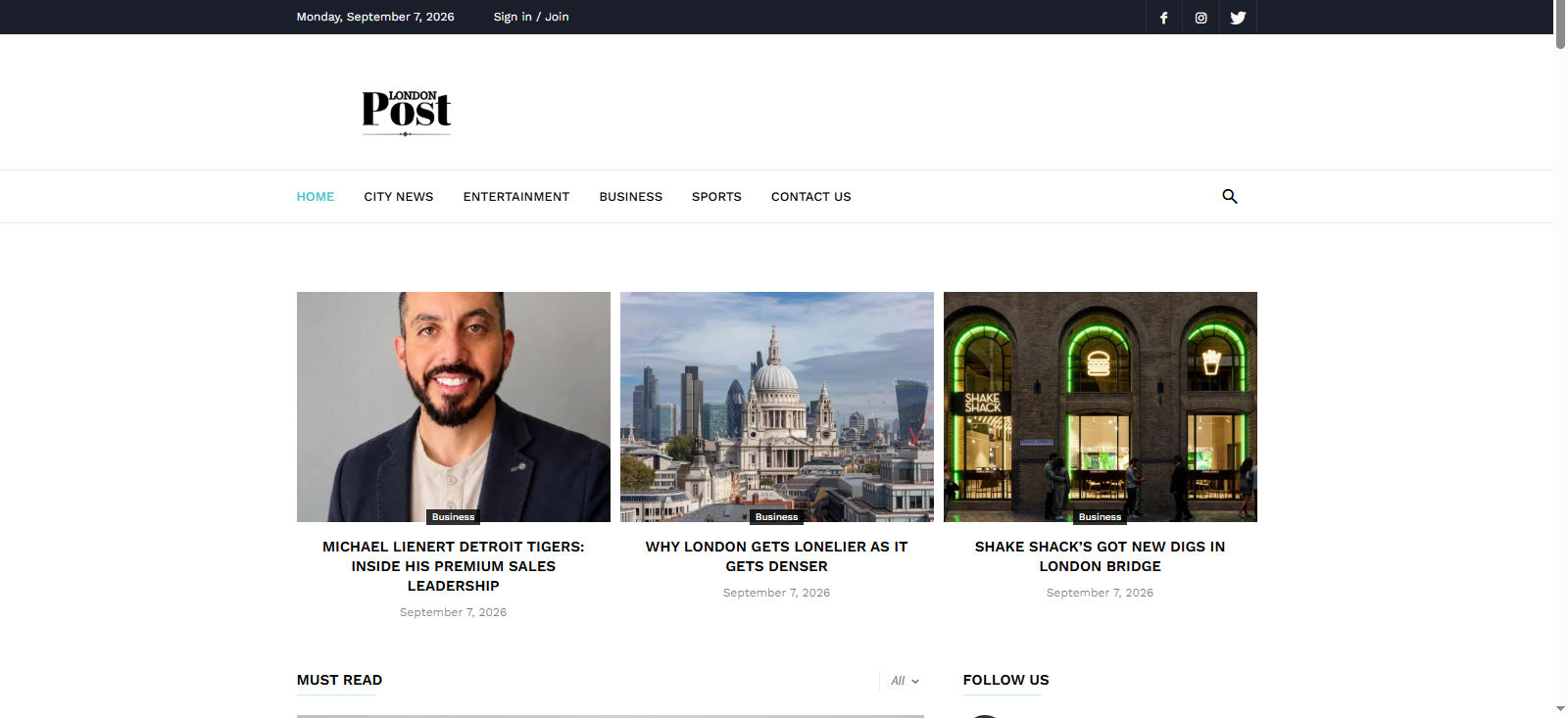Open the HOME menu item
The image size is (1568, 718).
click(316, 197)
